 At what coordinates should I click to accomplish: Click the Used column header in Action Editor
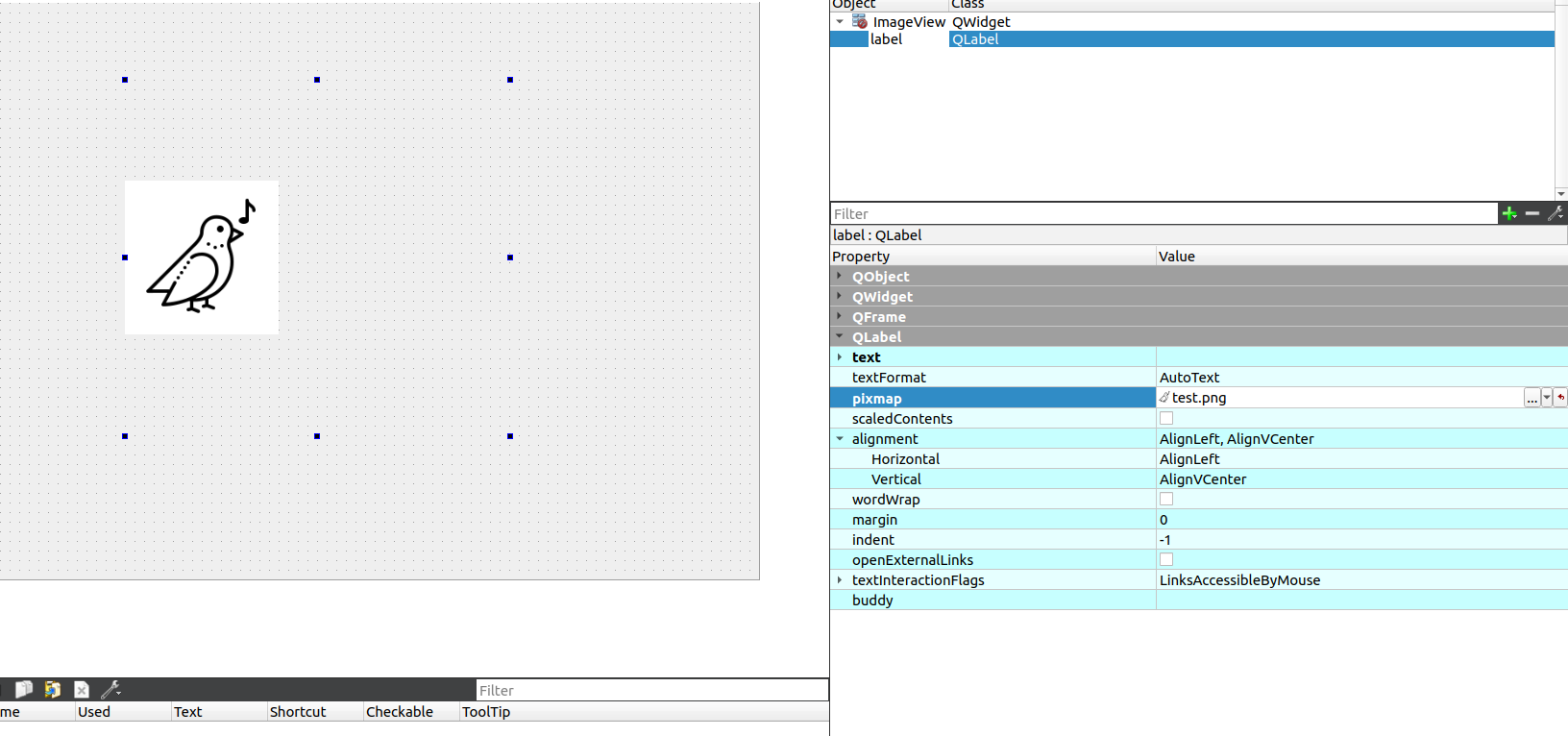click(123, 711)
